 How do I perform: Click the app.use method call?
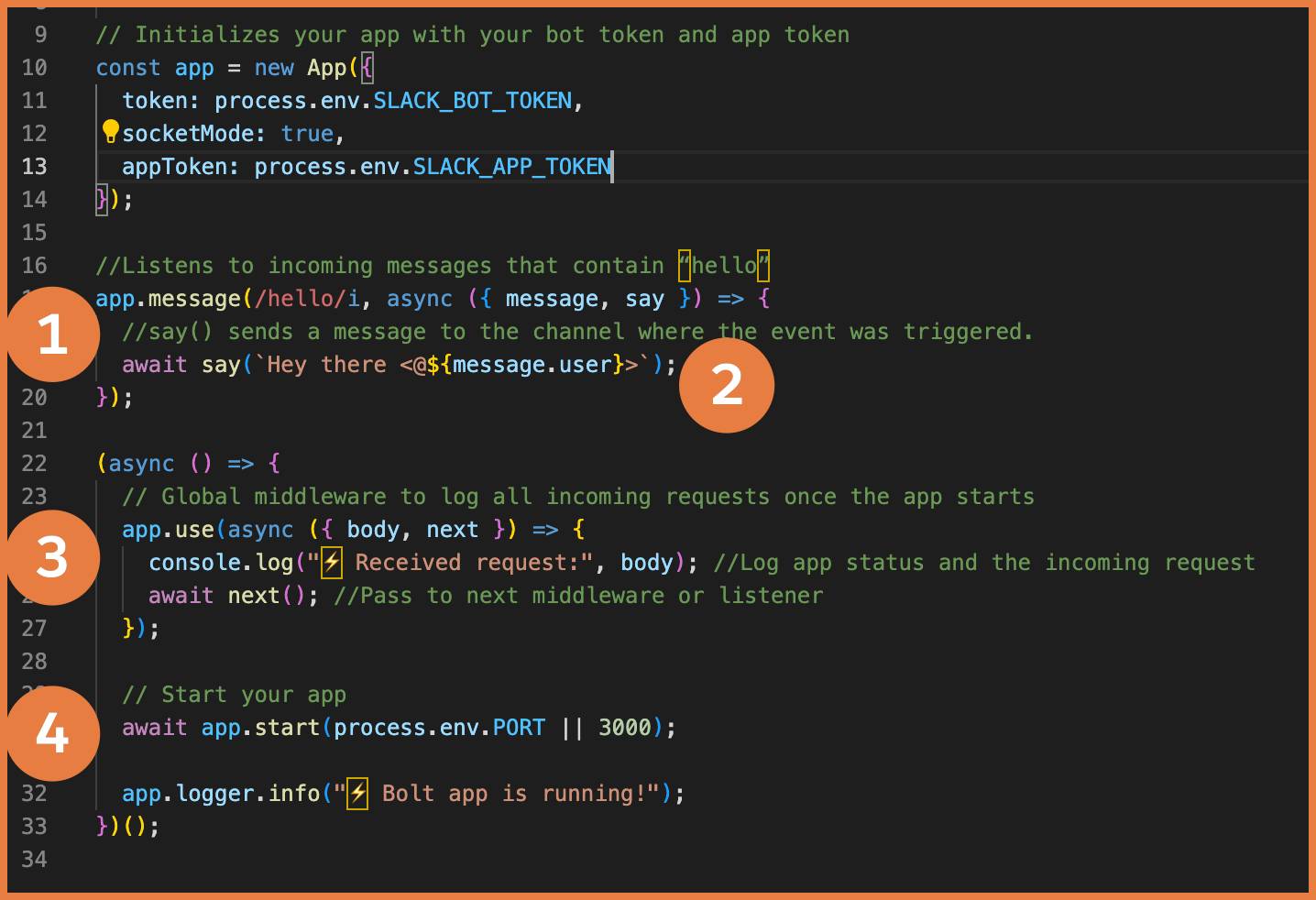[168, 530]
